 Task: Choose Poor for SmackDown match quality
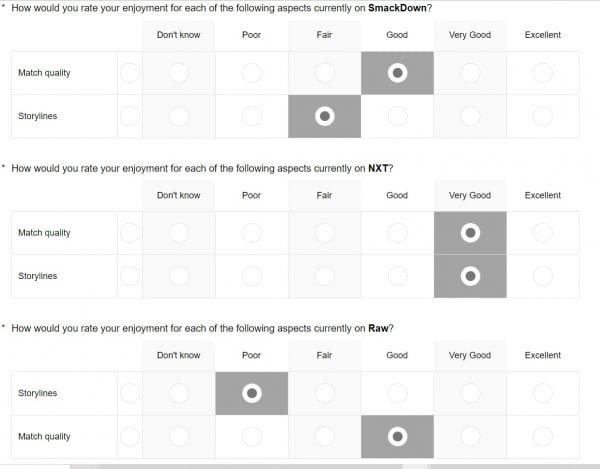coord(252,73)
